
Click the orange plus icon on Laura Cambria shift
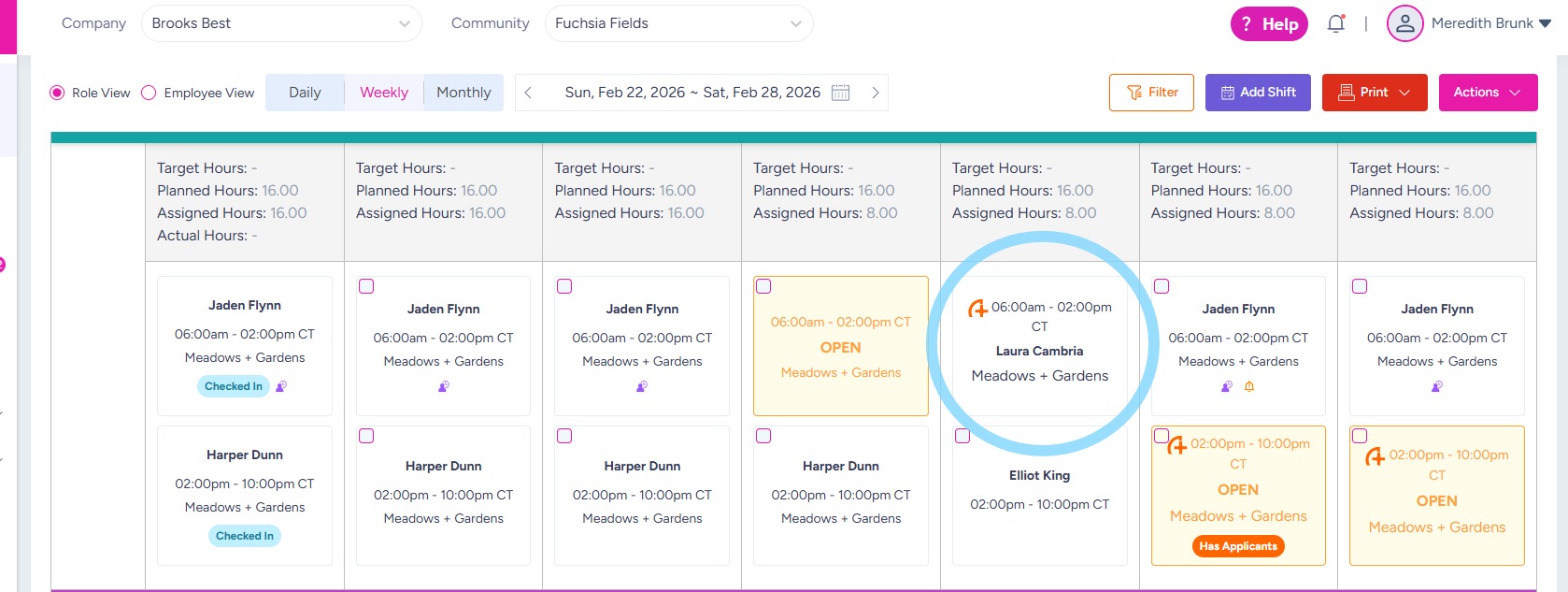point(977,309)
